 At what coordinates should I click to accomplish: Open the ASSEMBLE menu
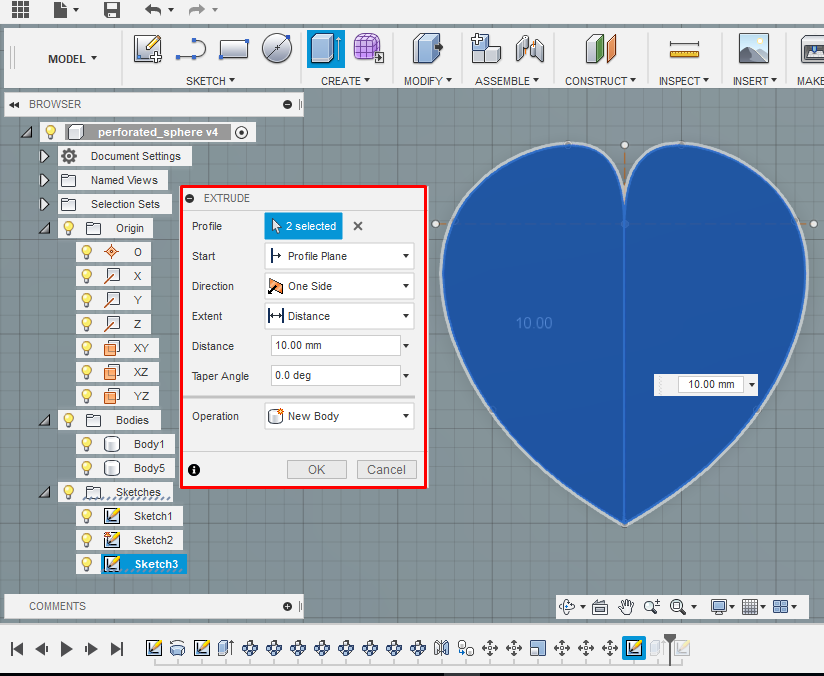(507, 81)
